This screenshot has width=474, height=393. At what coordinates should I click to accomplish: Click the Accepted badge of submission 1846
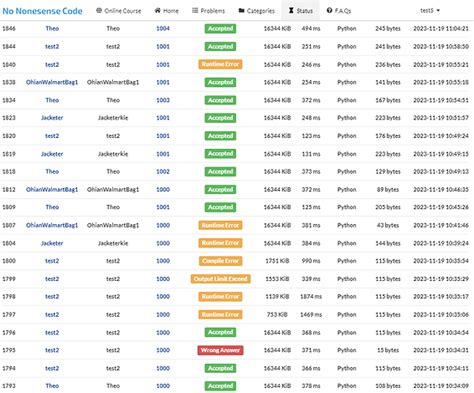(220, 29)
